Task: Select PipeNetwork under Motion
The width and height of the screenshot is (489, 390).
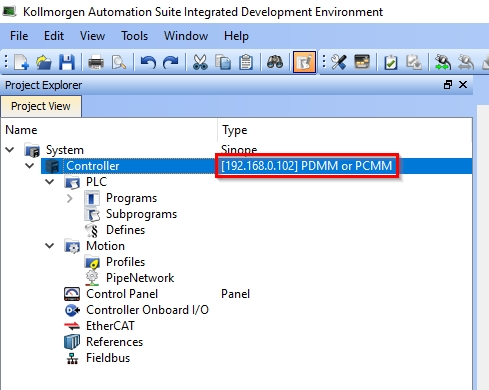Action: (140, 278)
